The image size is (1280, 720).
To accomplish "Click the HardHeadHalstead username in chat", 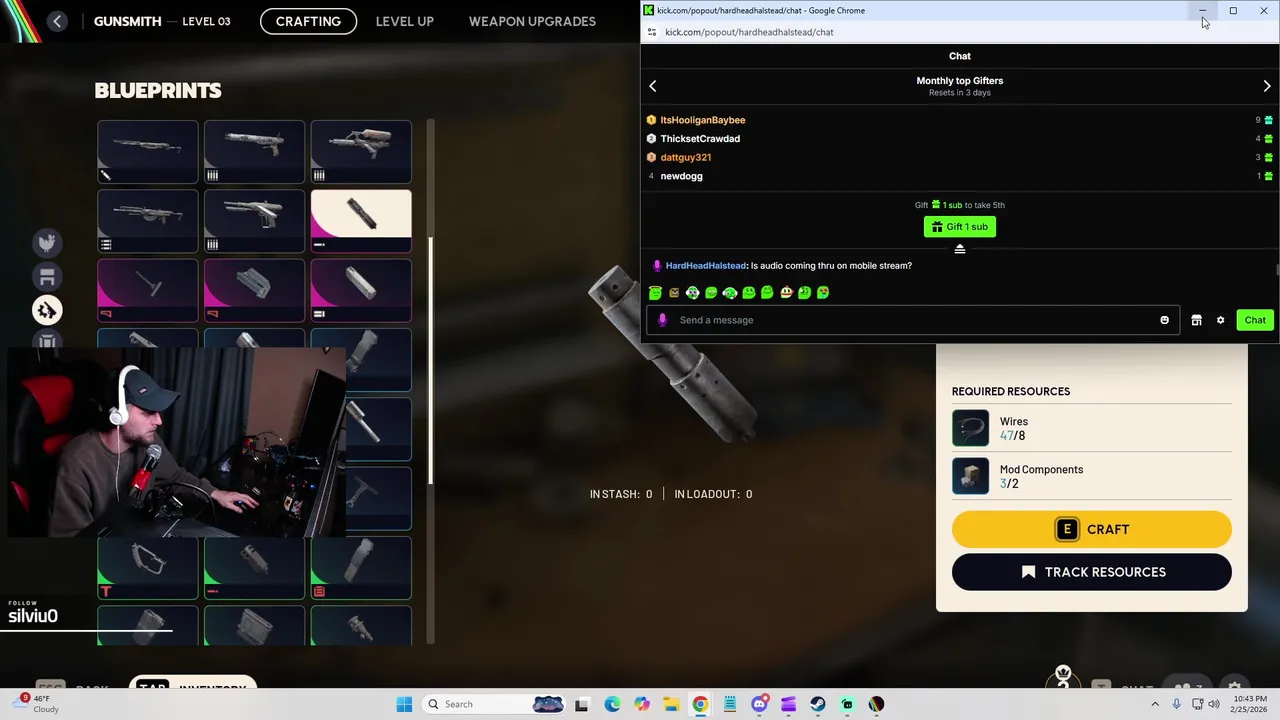I will pos(706,266).
